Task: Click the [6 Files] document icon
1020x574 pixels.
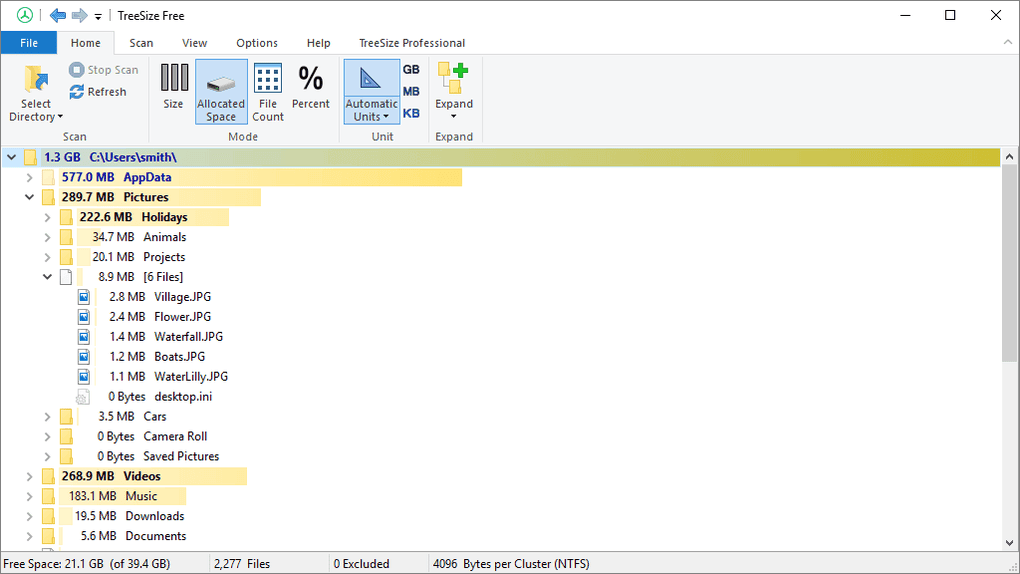Action: [66, 277]
